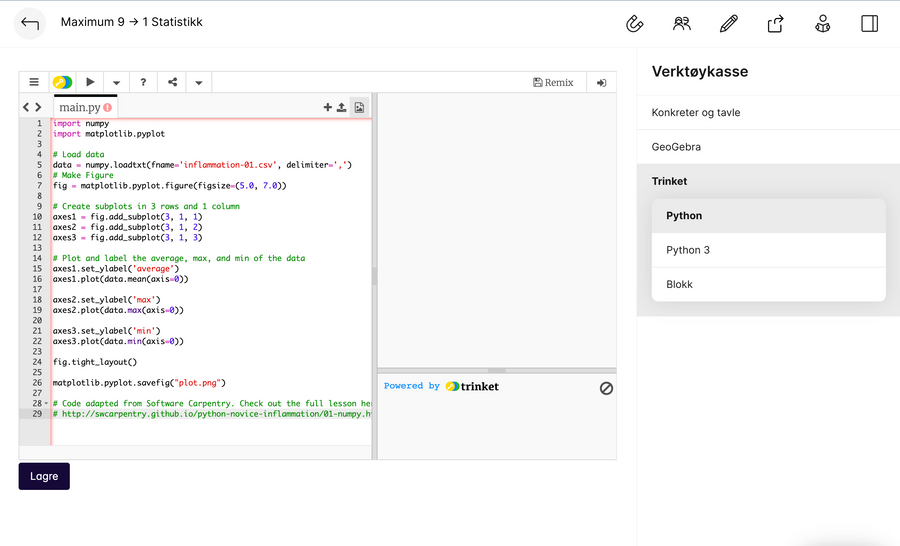
Task: Click the 'plot.png' string in code
Action: 198,383
